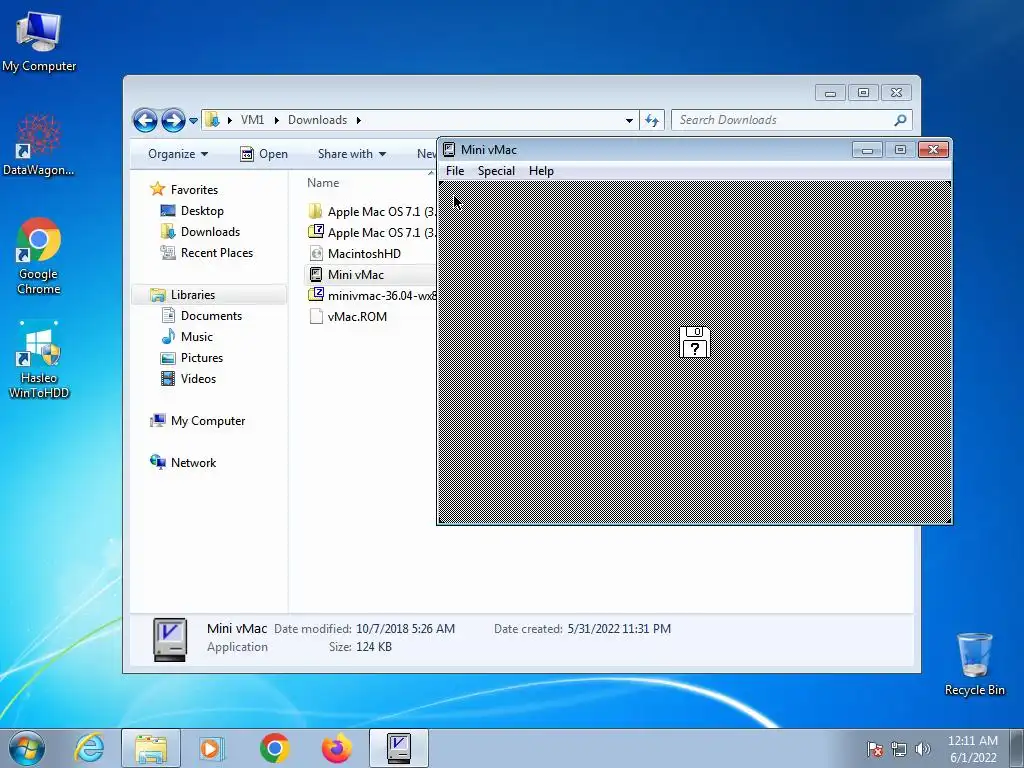Open the Special menu in Mini vMac

point(496,170)
